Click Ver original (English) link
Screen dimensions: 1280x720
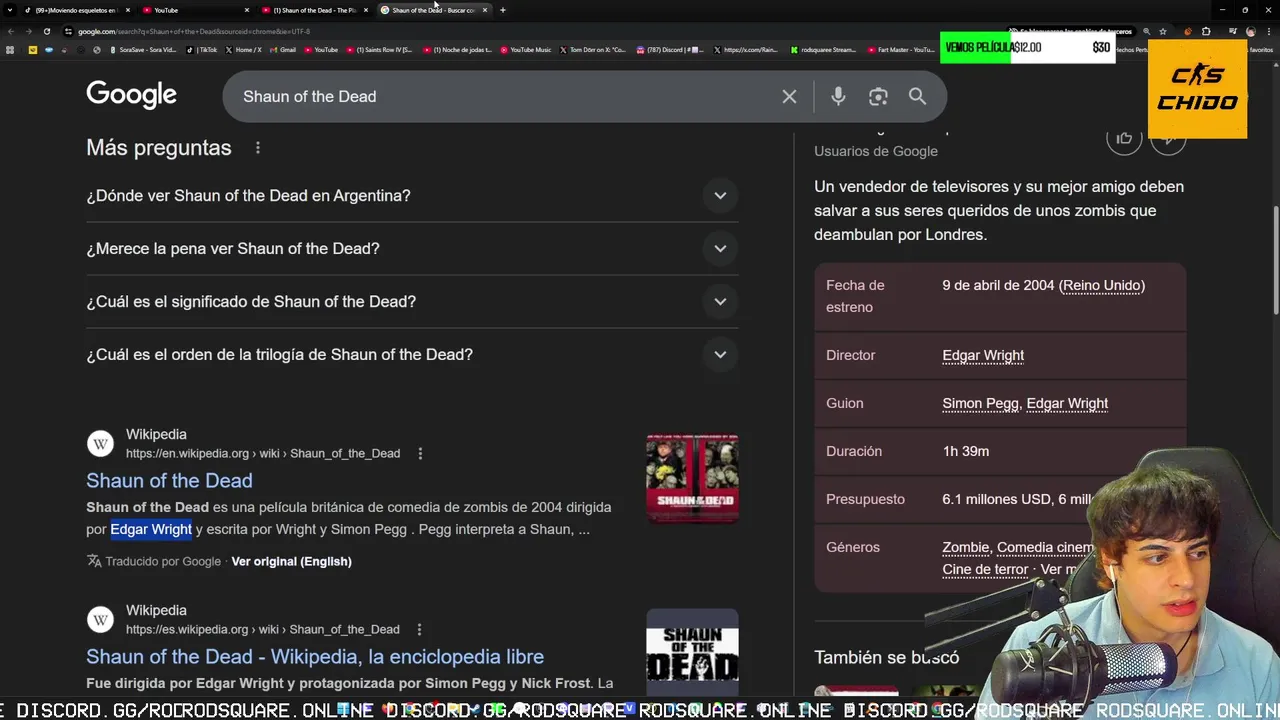[x=291, y=561]
